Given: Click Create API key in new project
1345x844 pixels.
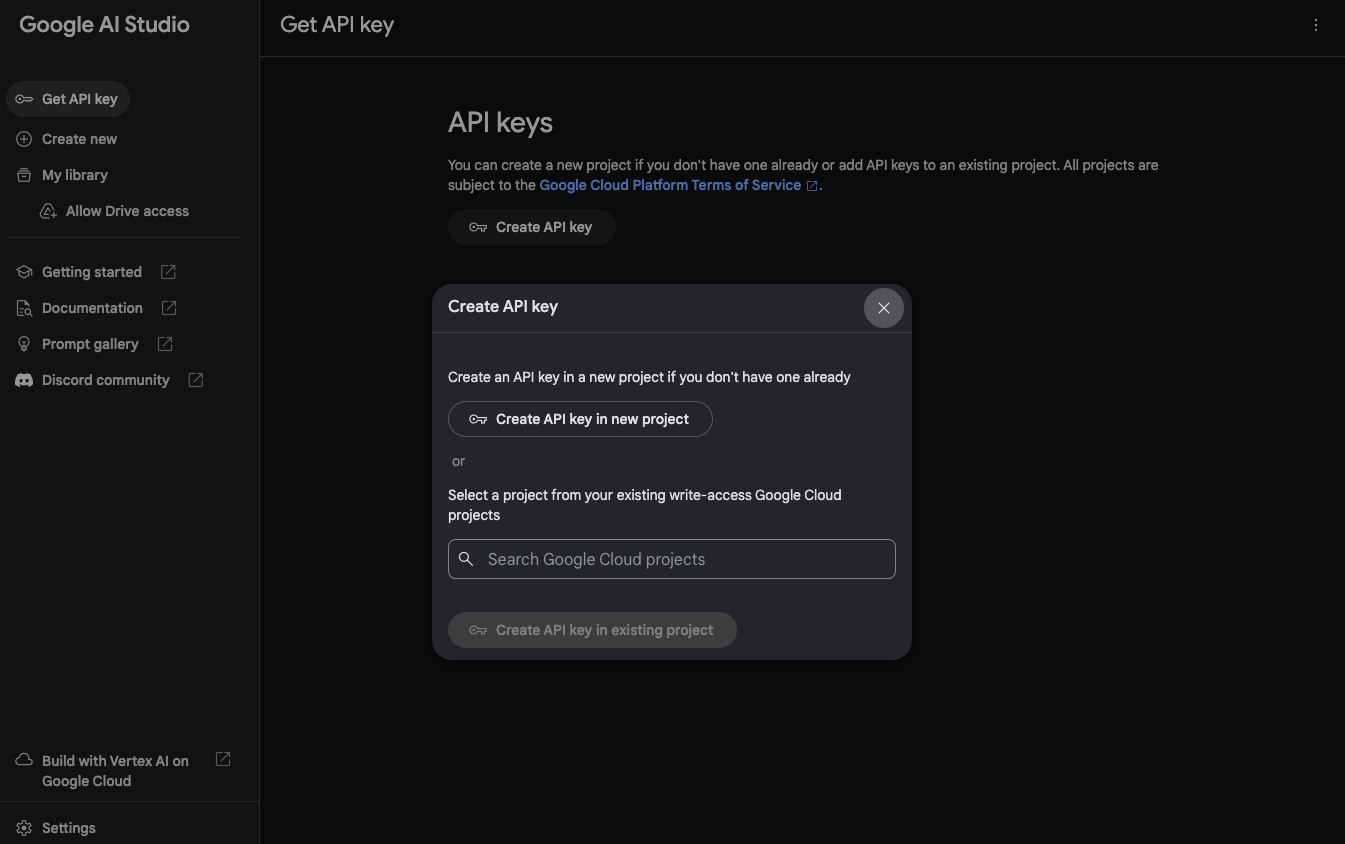Looking at the screenshot, I should coord(580,419).
